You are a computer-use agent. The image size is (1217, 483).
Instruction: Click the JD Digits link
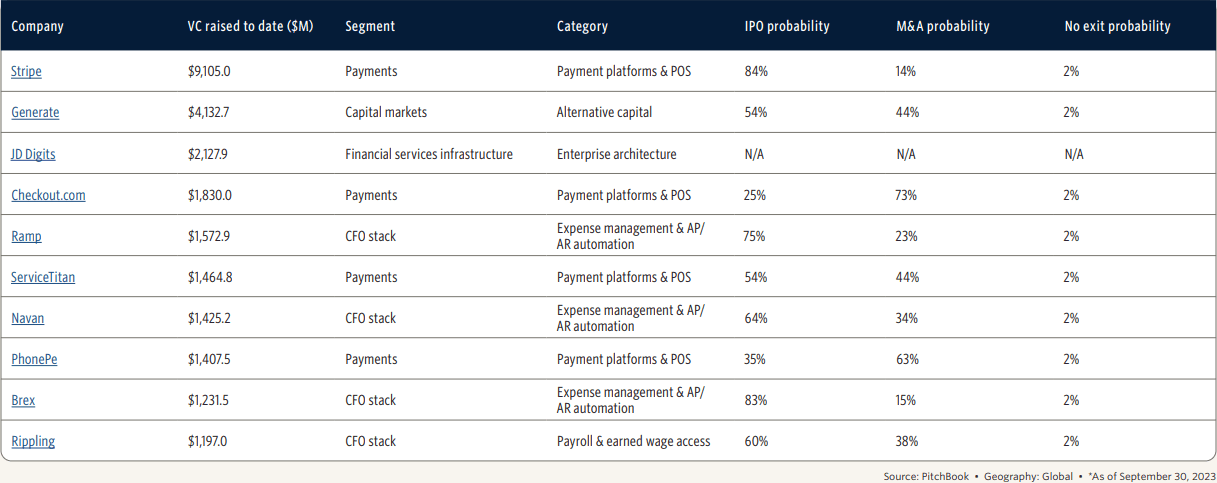[33, 154]
